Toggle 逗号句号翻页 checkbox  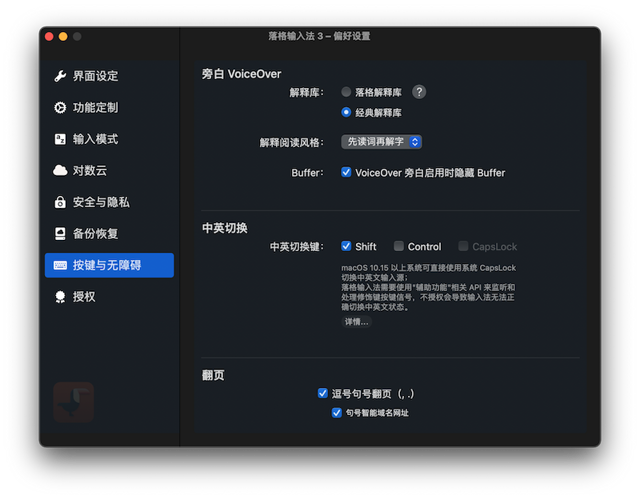[322, 393]
